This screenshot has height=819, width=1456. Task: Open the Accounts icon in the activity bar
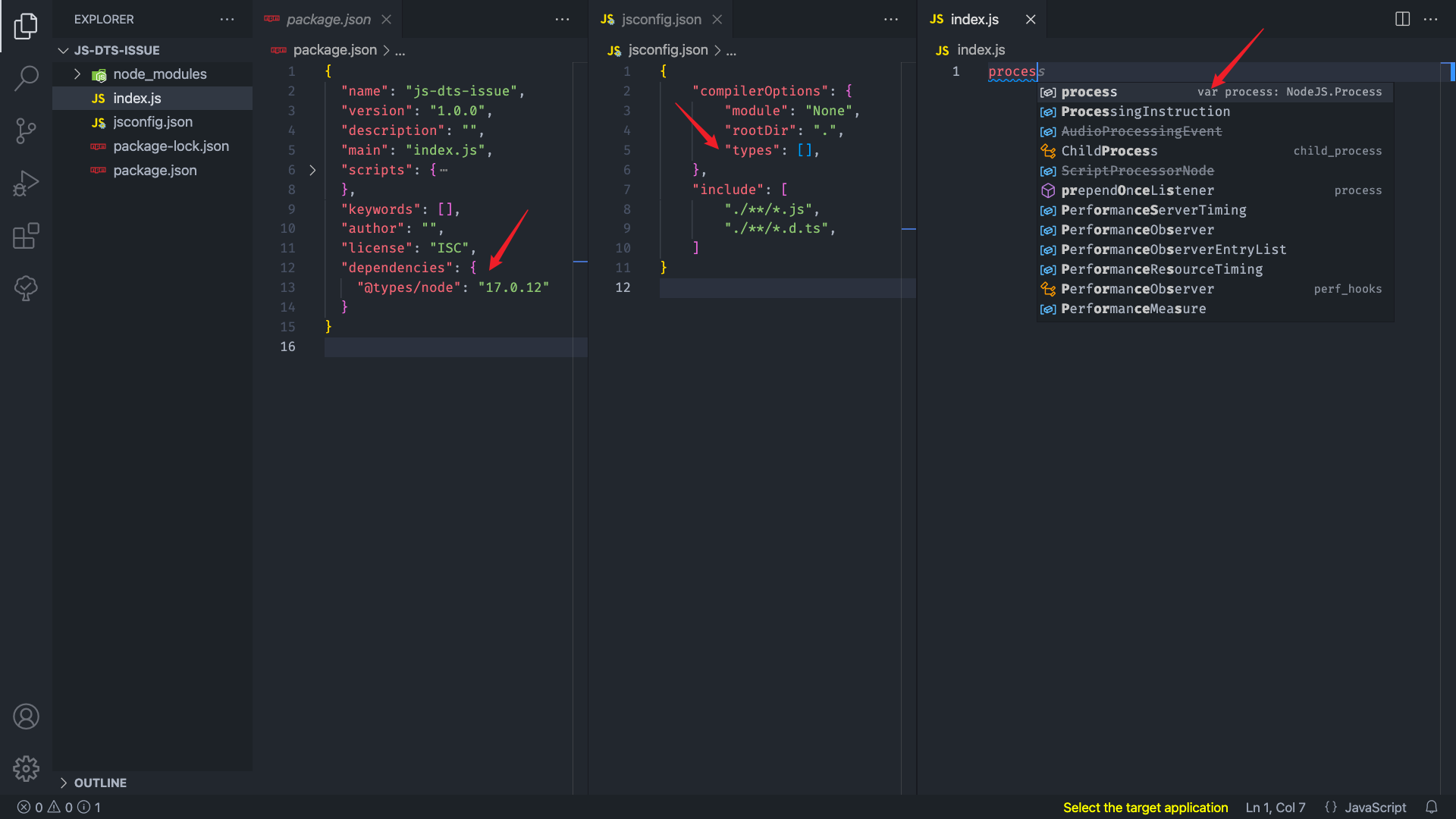click(27, 716)
